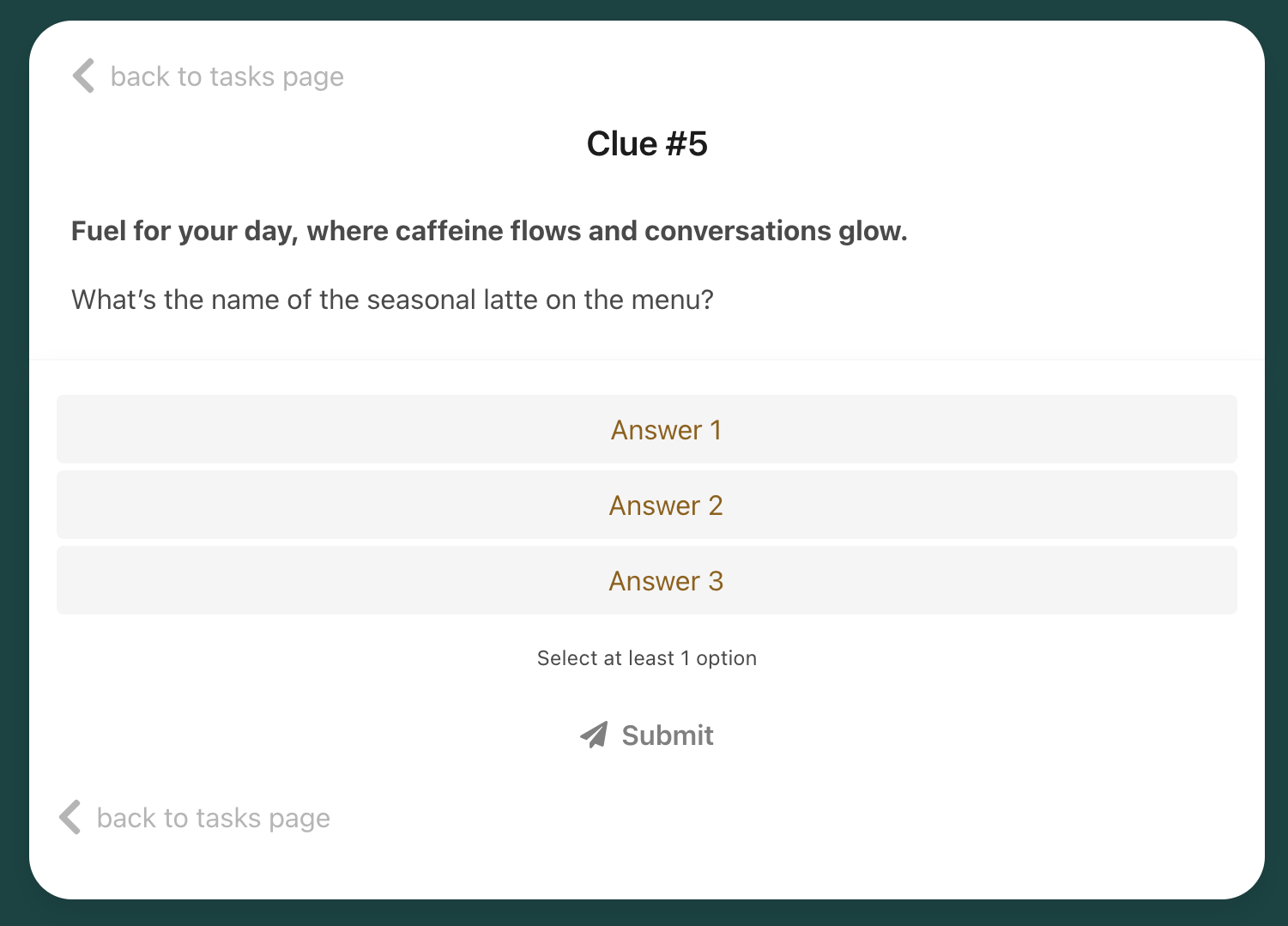Screen dimensions: 1288x926
Task: Follow the bottom 'back to tasks page' link
Action: (x=195, y=818)
